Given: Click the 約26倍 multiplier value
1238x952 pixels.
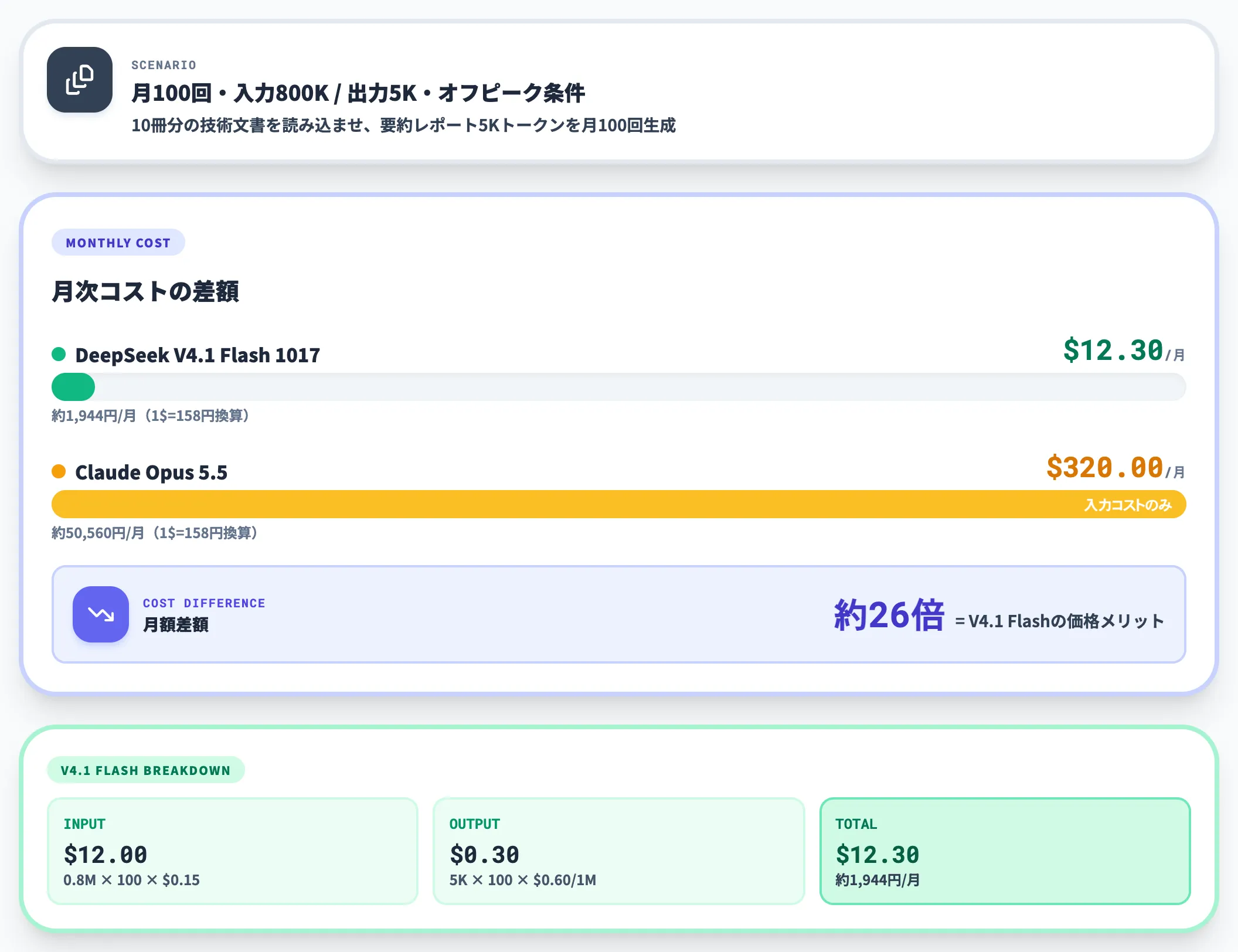Looking at the screenshot, I should coord(889,615).
